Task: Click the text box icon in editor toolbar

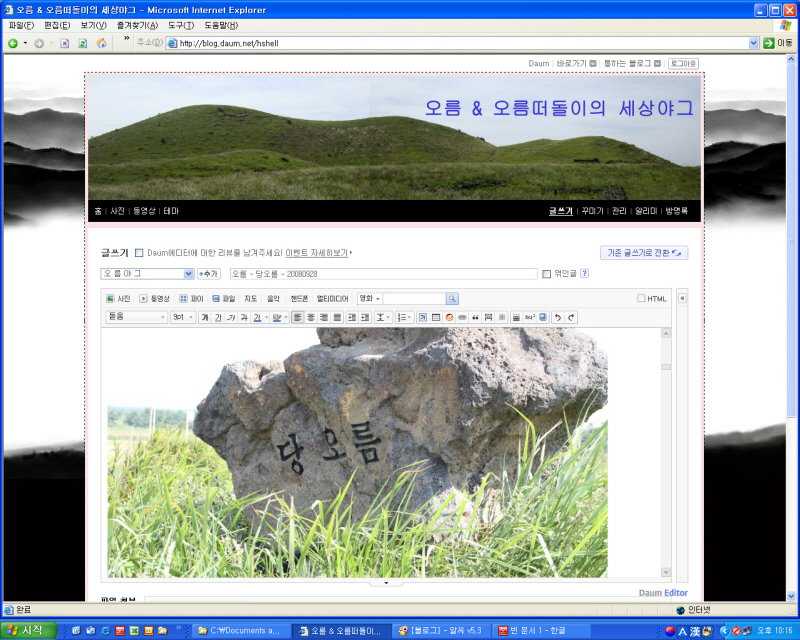Action: [x=422, y=317]
